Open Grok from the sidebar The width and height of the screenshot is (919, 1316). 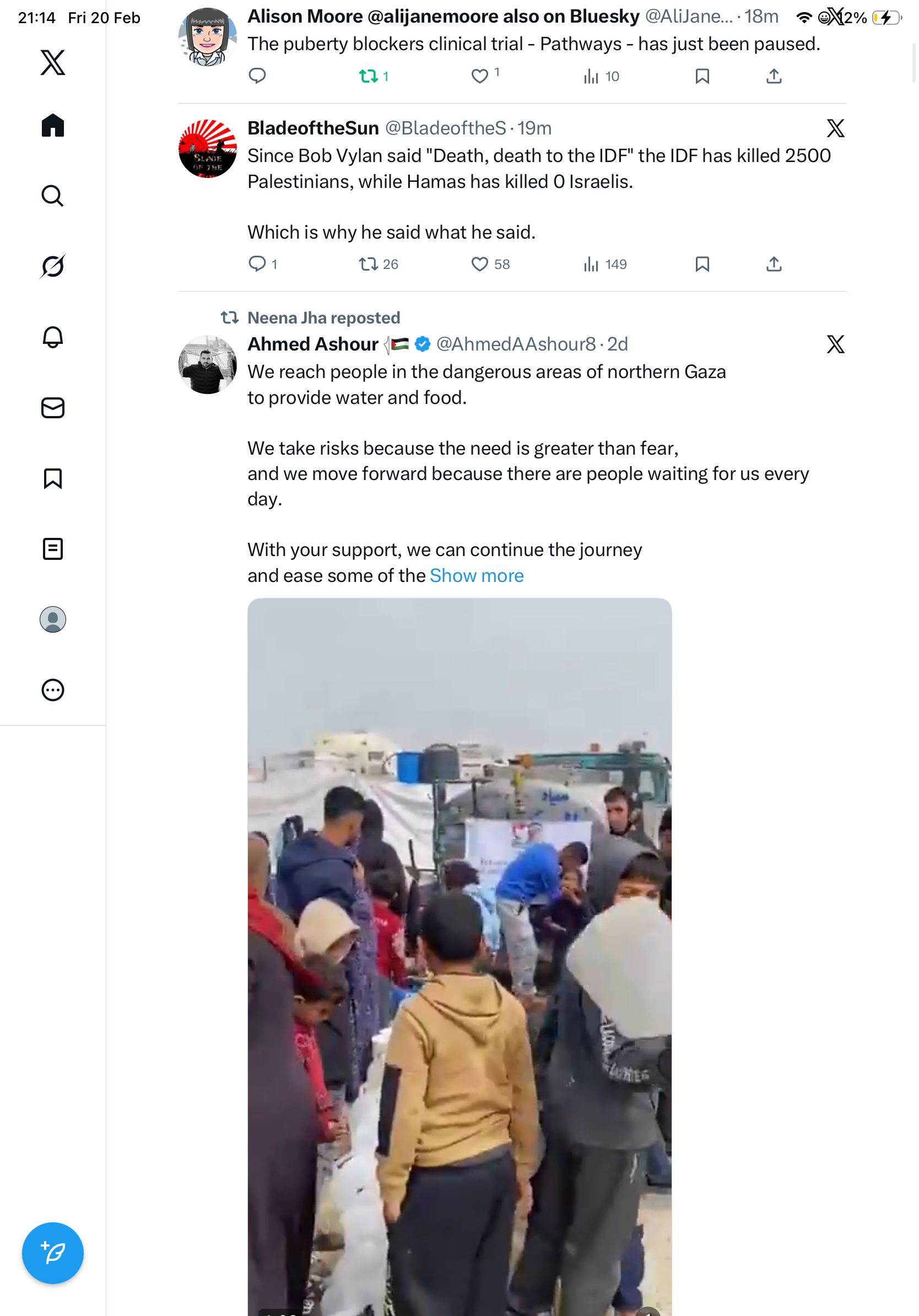tap(53, 266)
